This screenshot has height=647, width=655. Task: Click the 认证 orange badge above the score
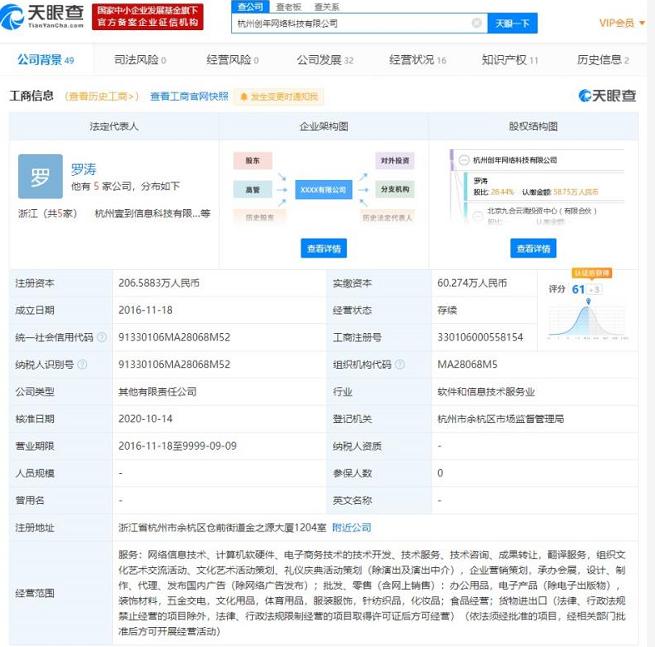point(592,273)
